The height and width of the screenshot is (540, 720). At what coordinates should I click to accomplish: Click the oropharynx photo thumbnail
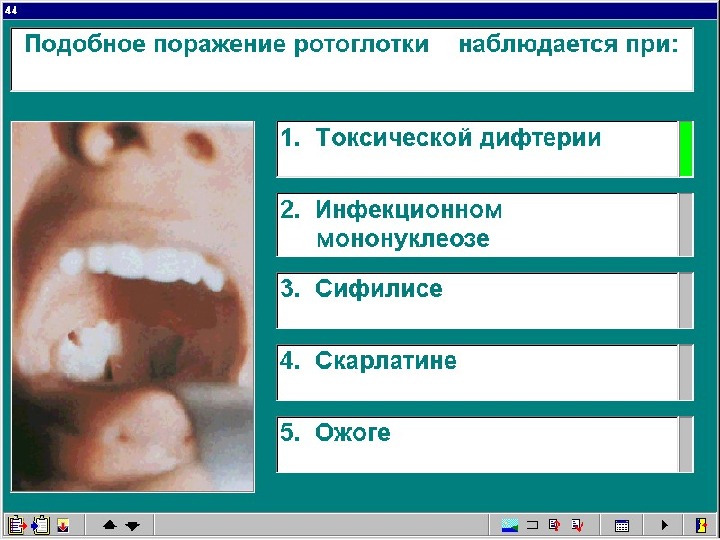tap(133, 306)
